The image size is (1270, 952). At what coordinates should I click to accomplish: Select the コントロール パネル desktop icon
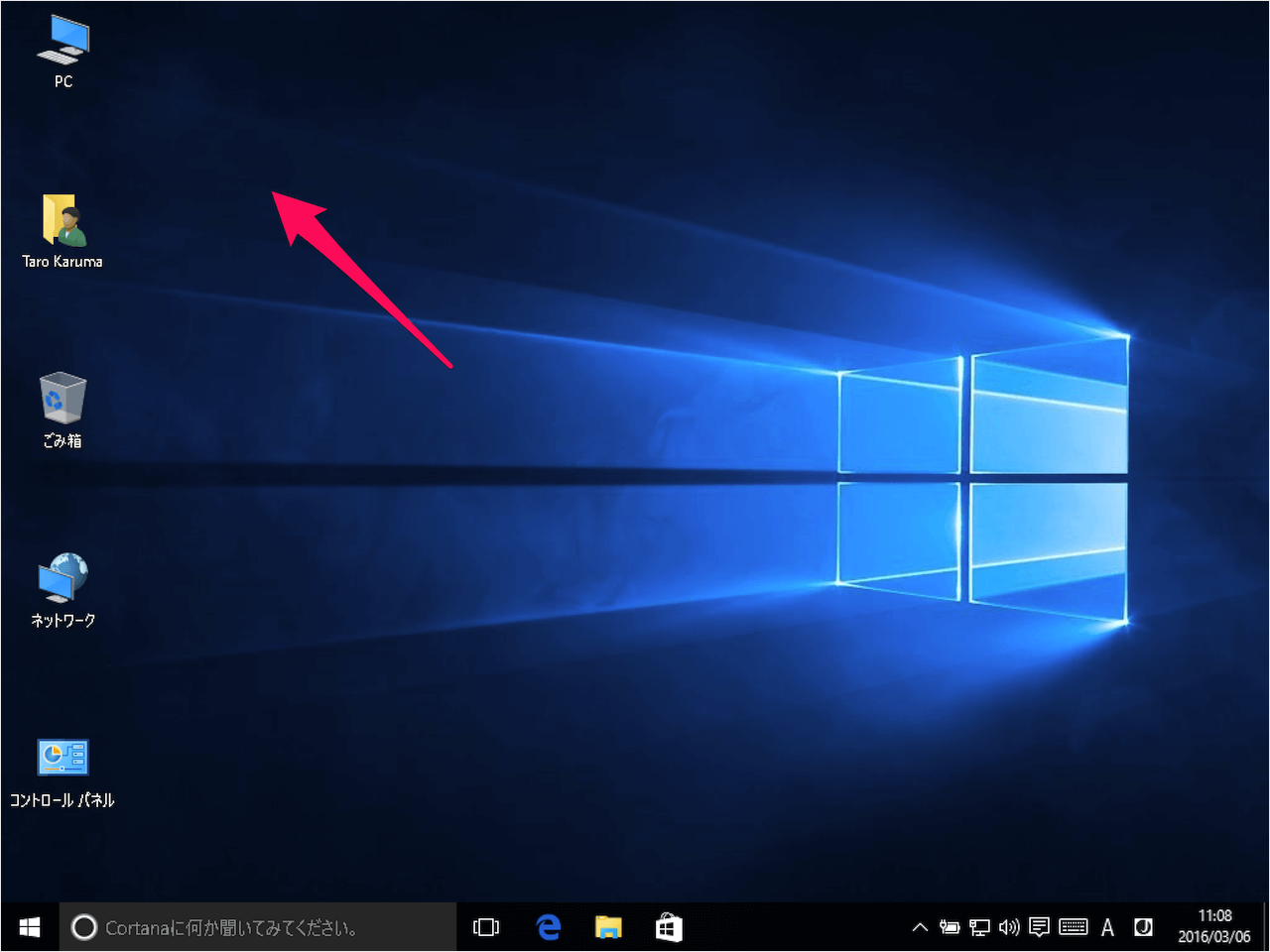point(63,773)
